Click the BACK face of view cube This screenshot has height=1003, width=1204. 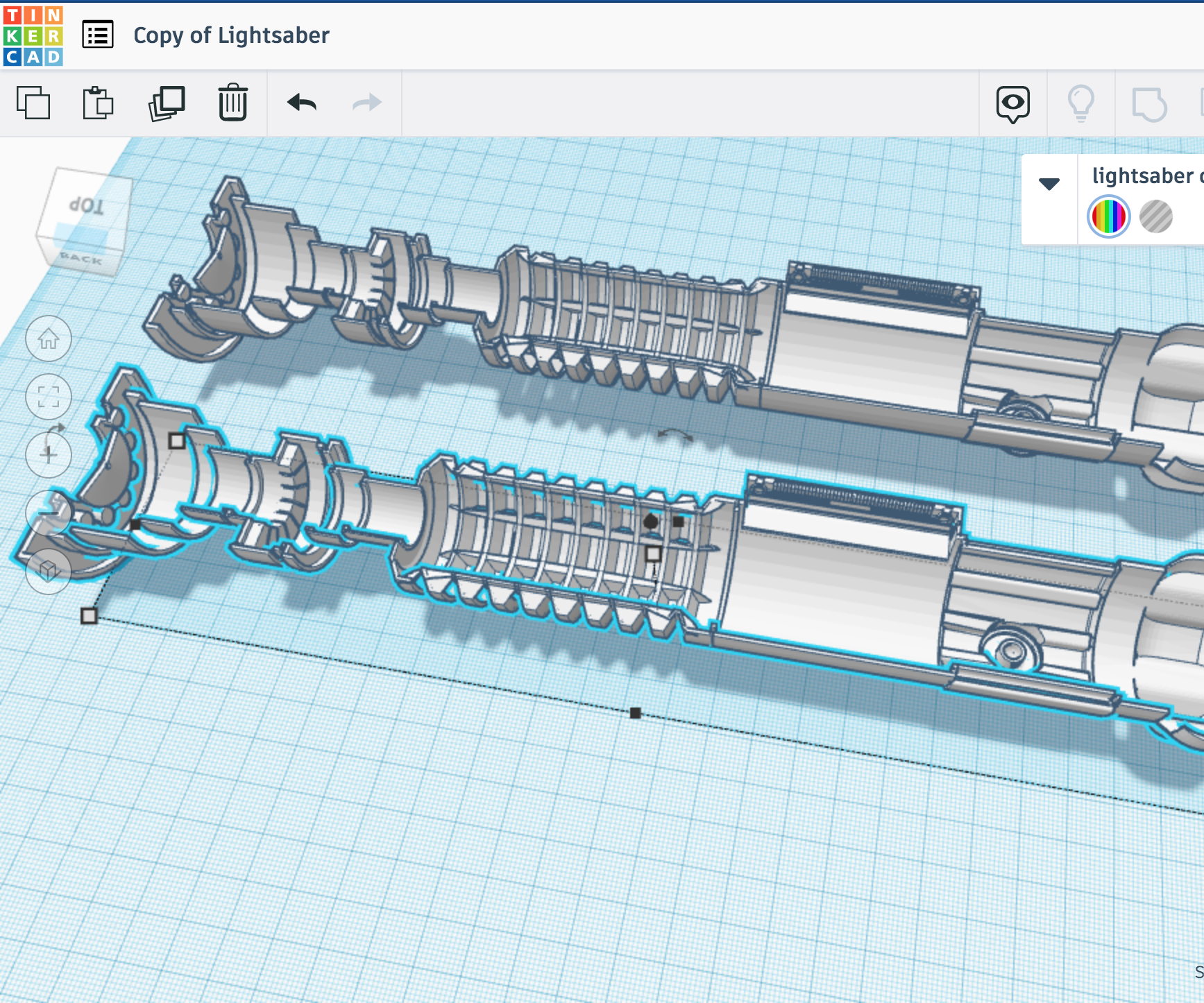pyautogui.click(x=81, y=259)
